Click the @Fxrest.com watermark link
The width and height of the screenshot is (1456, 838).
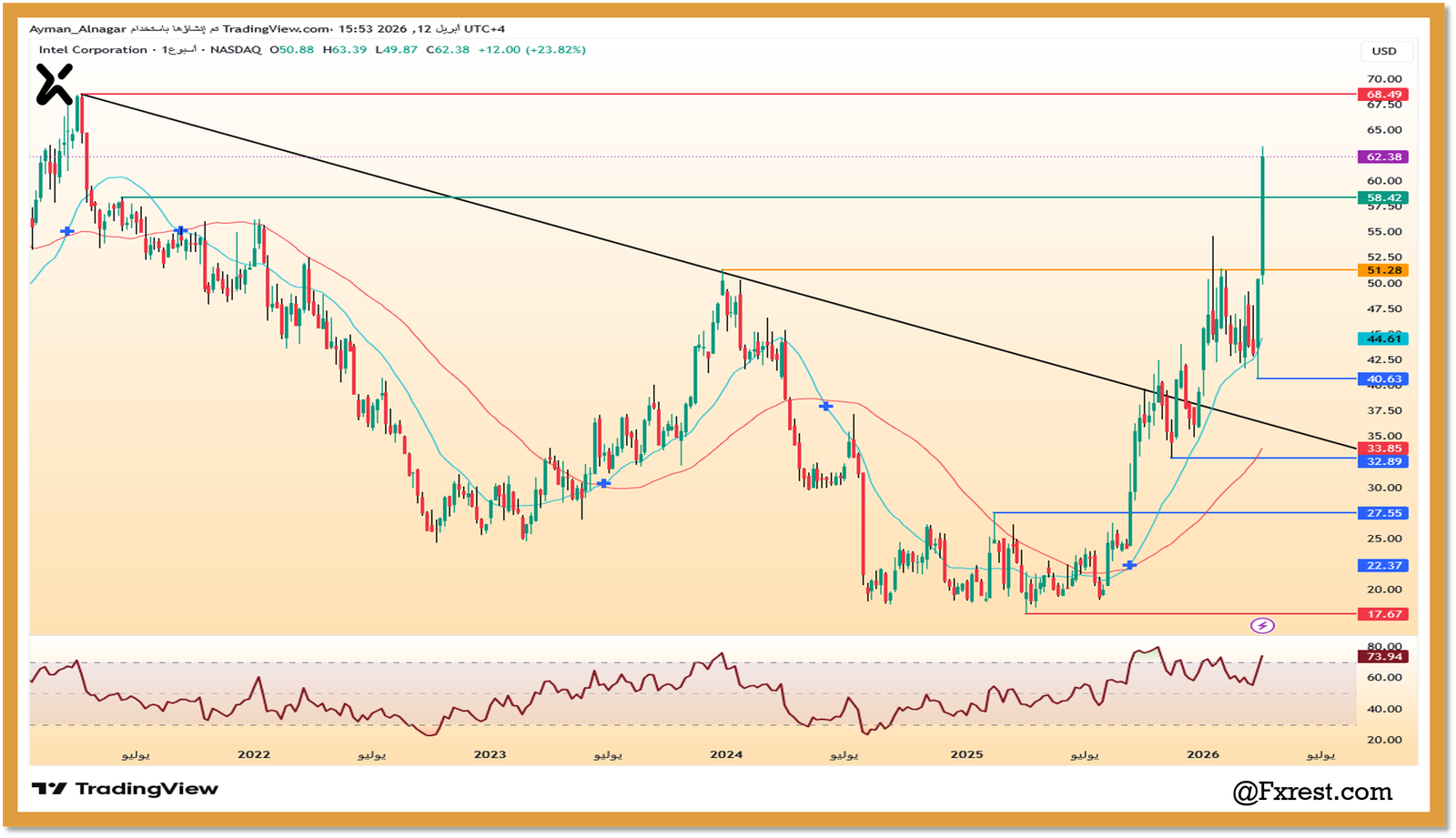pos(1312,792)
